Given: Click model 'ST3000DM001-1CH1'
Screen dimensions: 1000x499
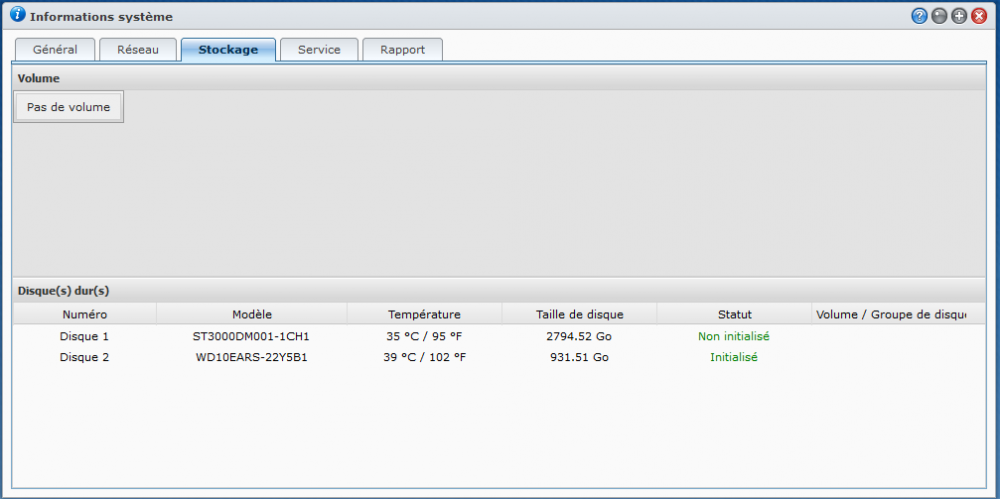Looking at the screenshot, I should 251,336.
